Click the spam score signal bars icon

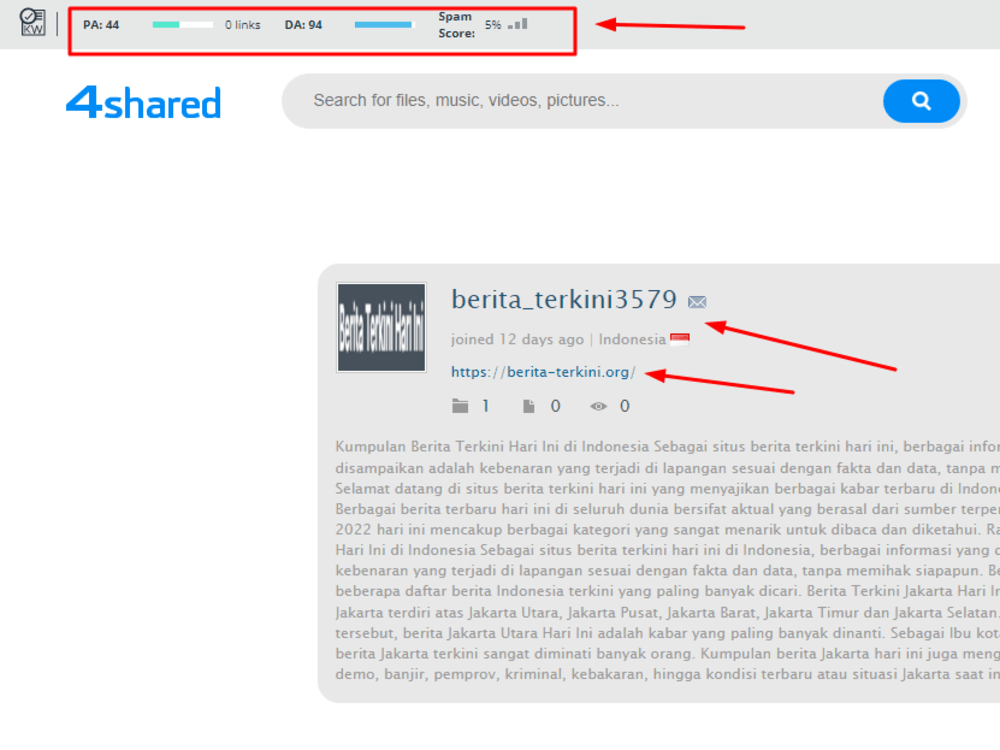pos(518,24)
